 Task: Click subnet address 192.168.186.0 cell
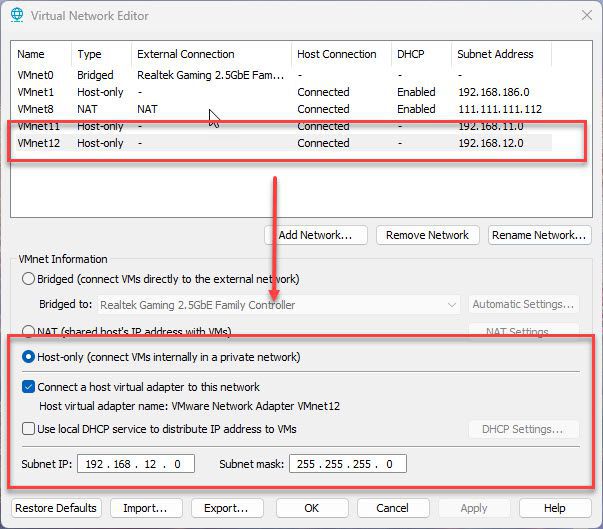(494, 92)
